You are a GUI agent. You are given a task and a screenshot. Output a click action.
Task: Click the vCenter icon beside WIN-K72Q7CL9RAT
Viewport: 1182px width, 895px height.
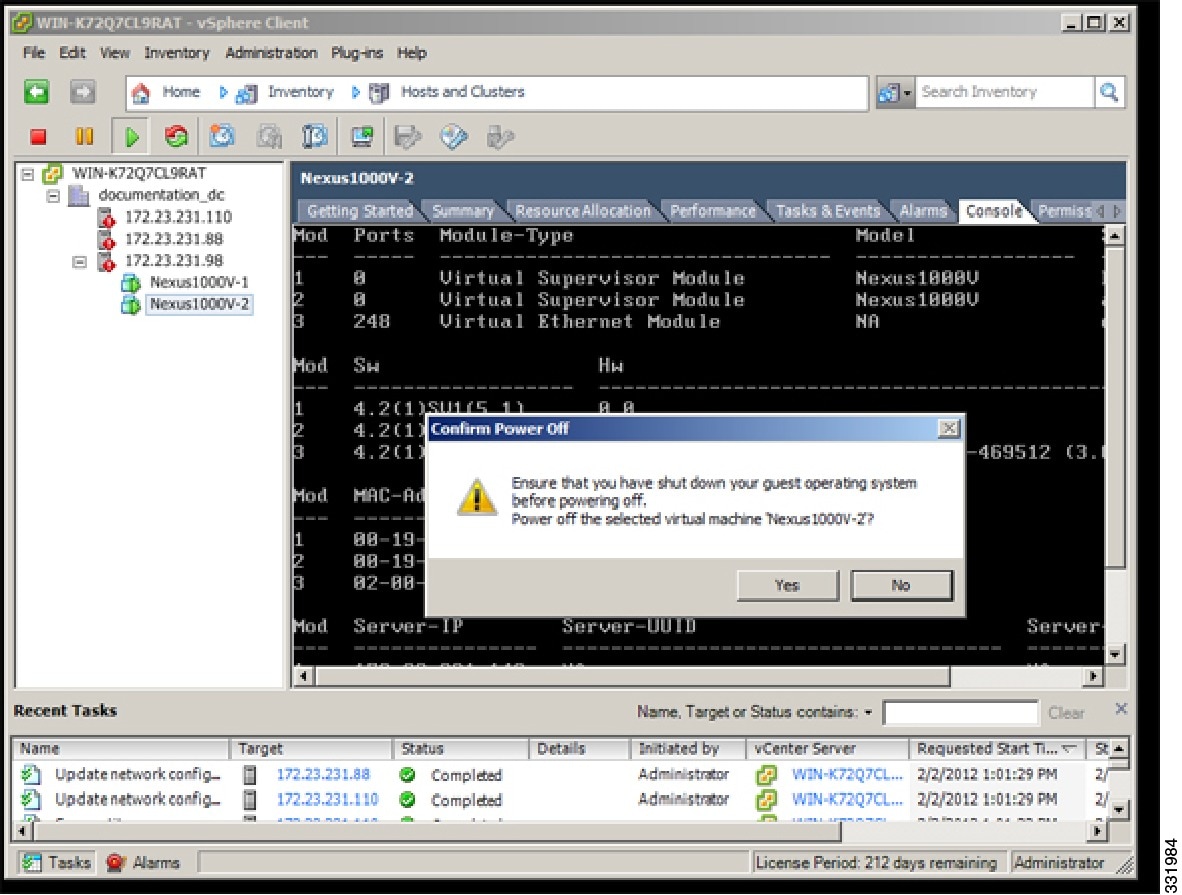coord(52,174)
